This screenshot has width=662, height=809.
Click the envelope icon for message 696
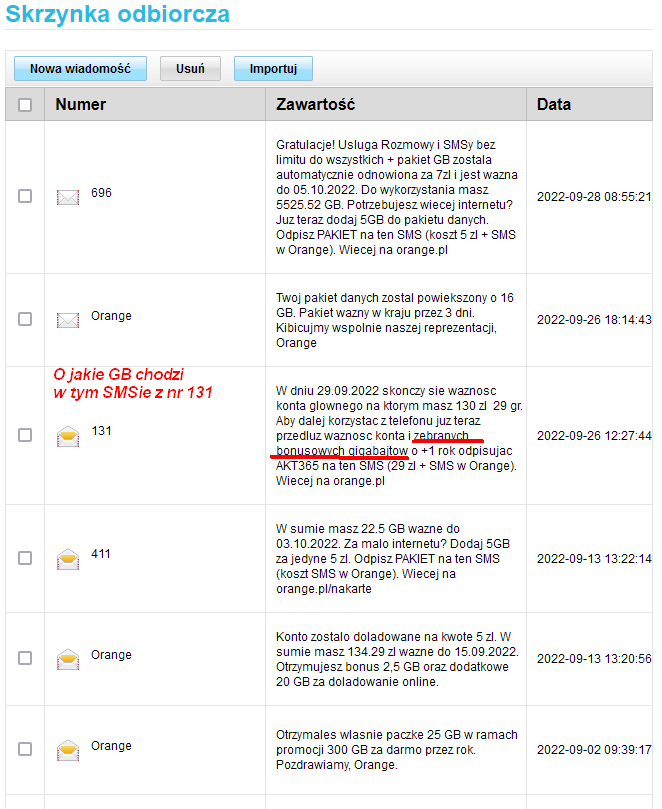[x=68, y=197]
